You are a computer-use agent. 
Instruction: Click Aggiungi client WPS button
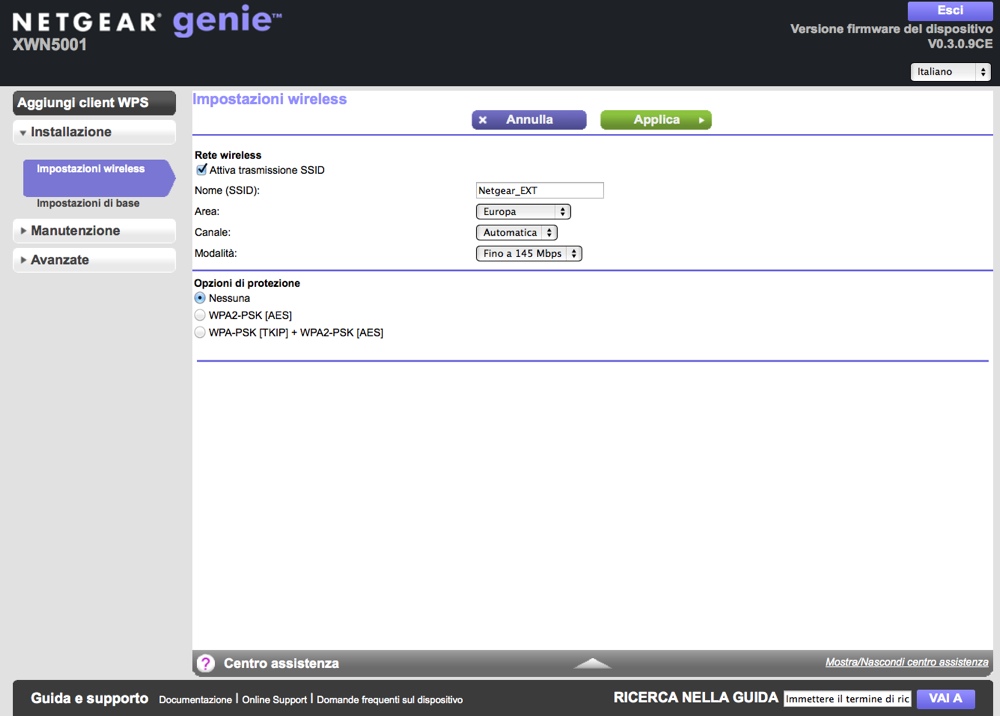[x=94, y=103]
